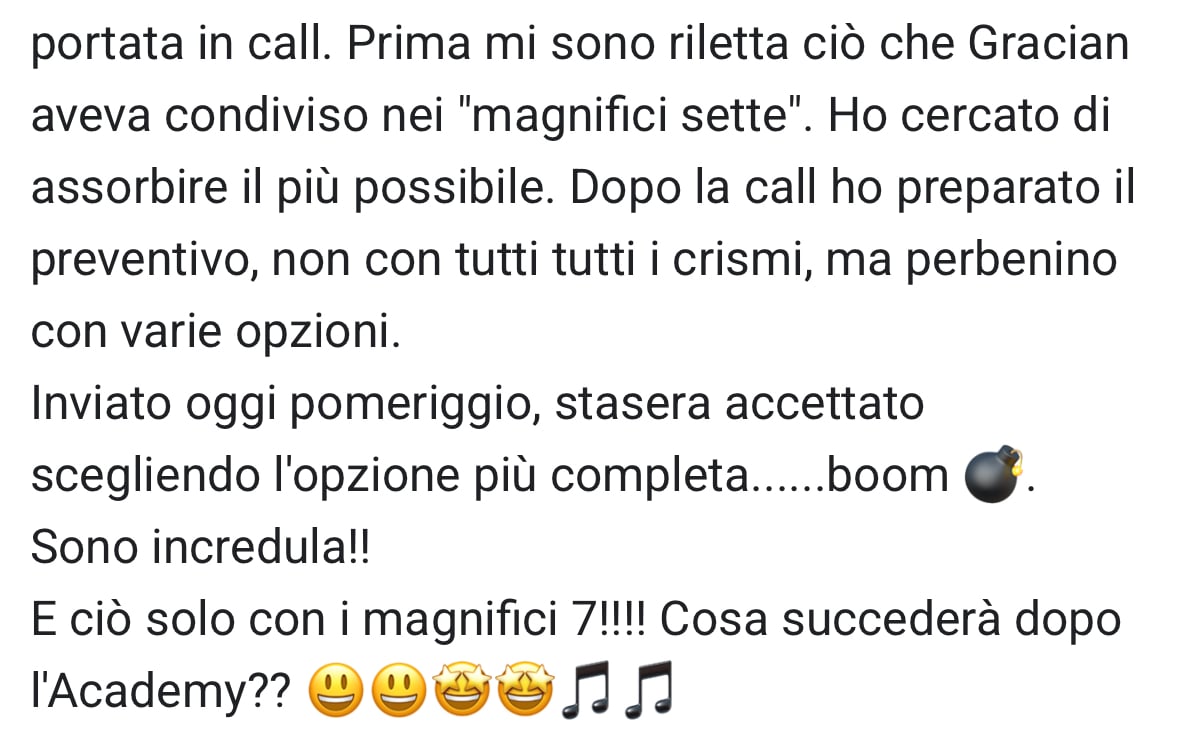Click the second star-struck emoji

(x=526, y=691)
